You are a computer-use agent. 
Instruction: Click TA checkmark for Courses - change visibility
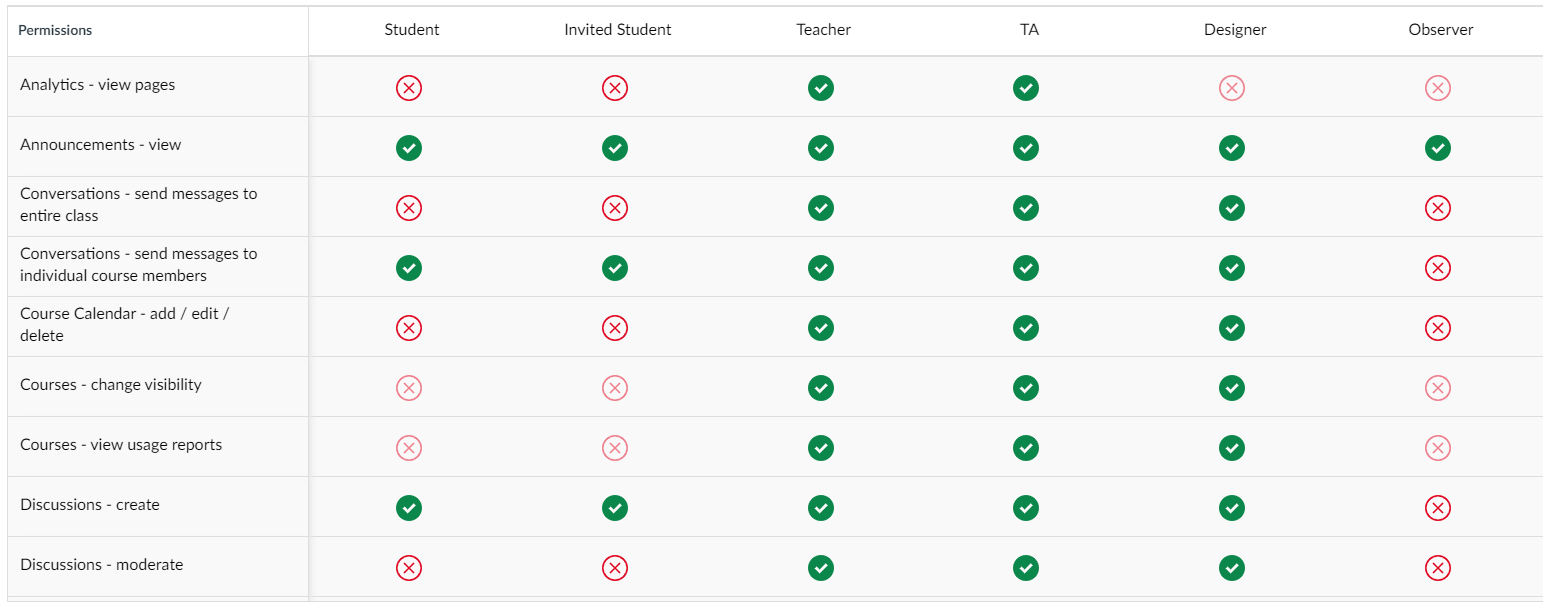pyautogui.click(x=1025, y=388)
